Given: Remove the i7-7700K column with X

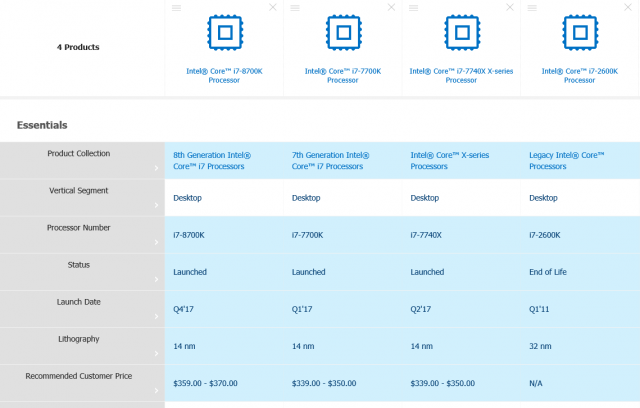Looking at the screenshot, I should point(391,7).
